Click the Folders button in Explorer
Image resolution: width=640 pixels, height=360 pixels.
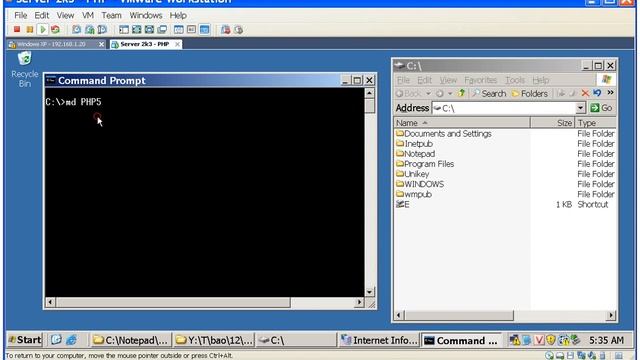(530, 93)
